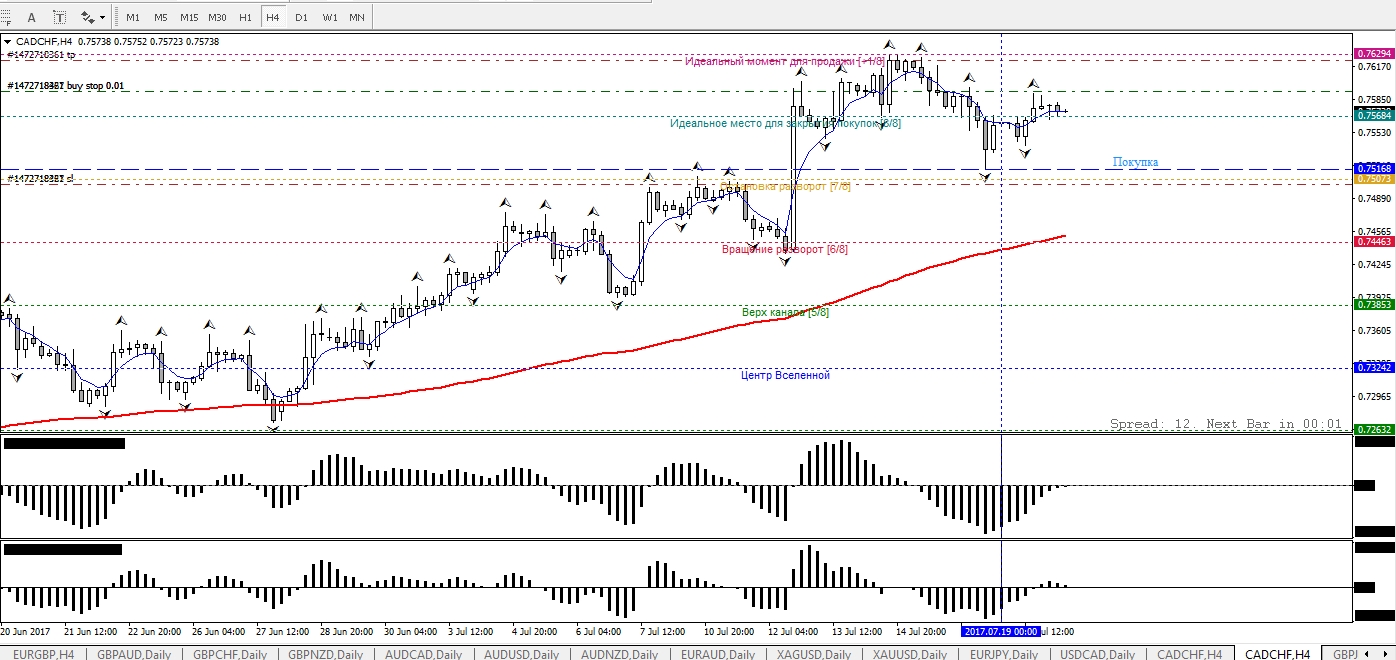
Task: Click the sl order line label
Action: click(x=40, y=178)
